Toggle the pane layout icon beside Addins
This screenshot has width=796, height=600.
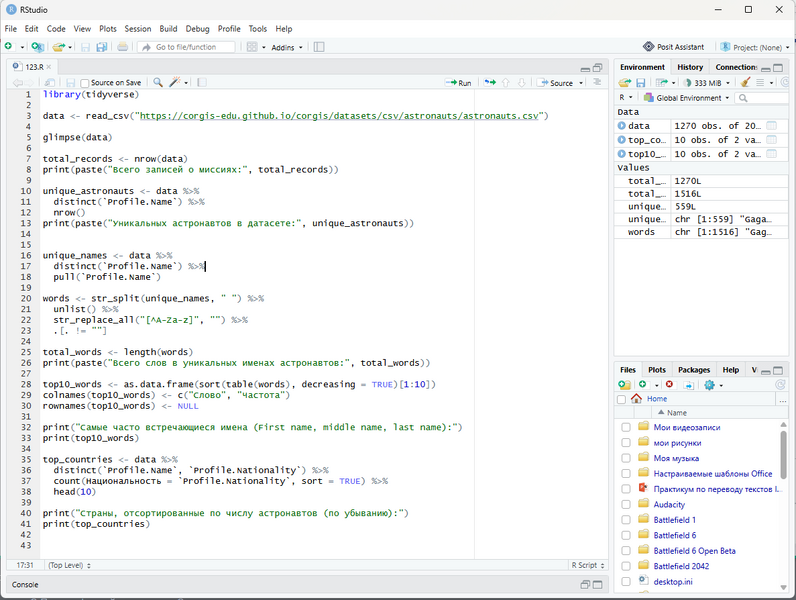click(x=319, y=47)
